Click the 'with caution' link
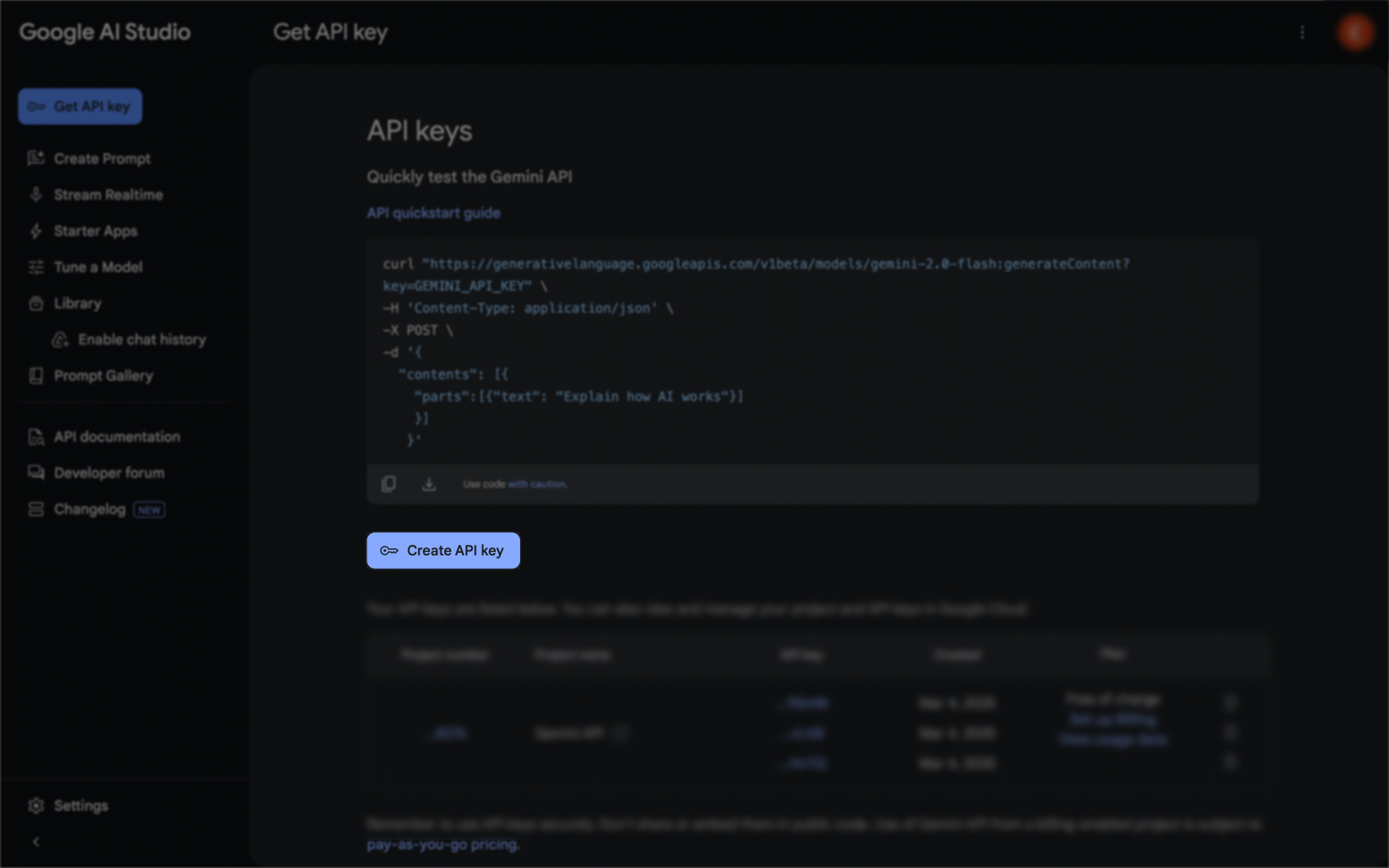Viewport: 1389px width, 868px height. 538,484
